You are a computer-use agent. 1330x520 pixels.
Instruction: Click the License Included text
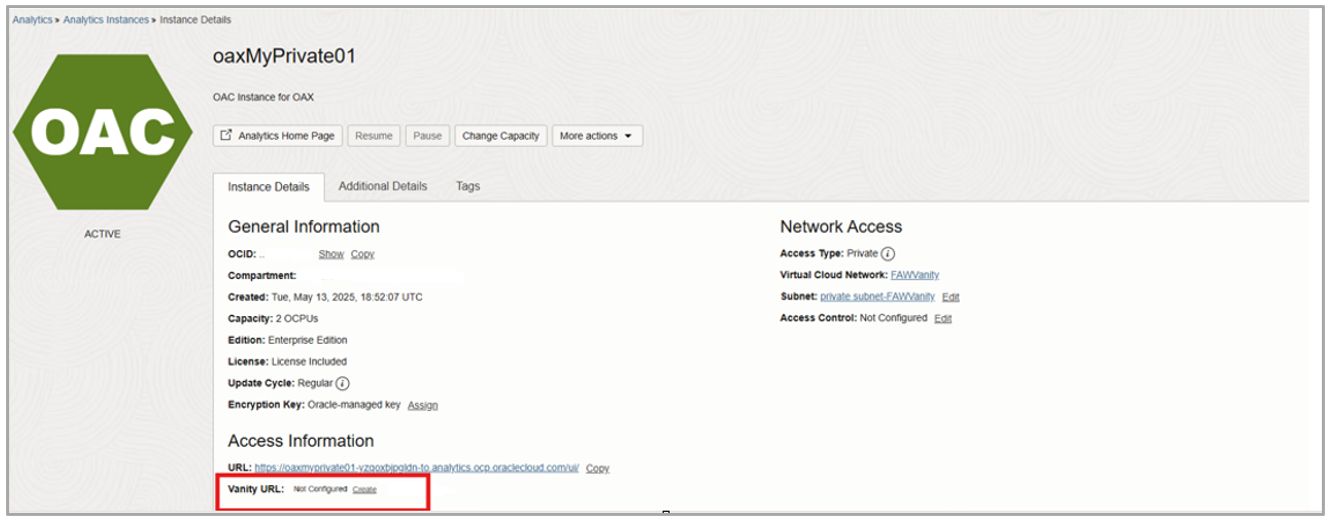point(309,361)
